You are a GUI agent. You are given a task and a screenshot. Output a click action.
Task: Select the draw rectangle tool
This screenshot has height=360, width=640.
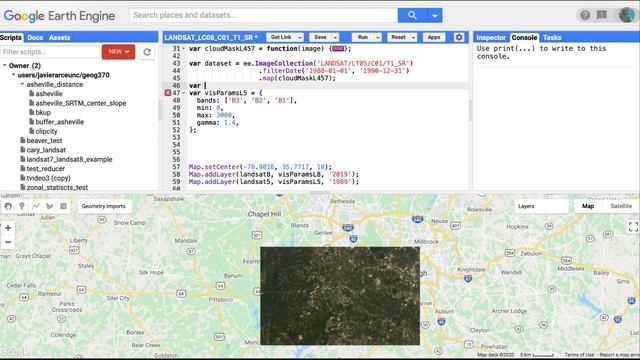[63, 206]
